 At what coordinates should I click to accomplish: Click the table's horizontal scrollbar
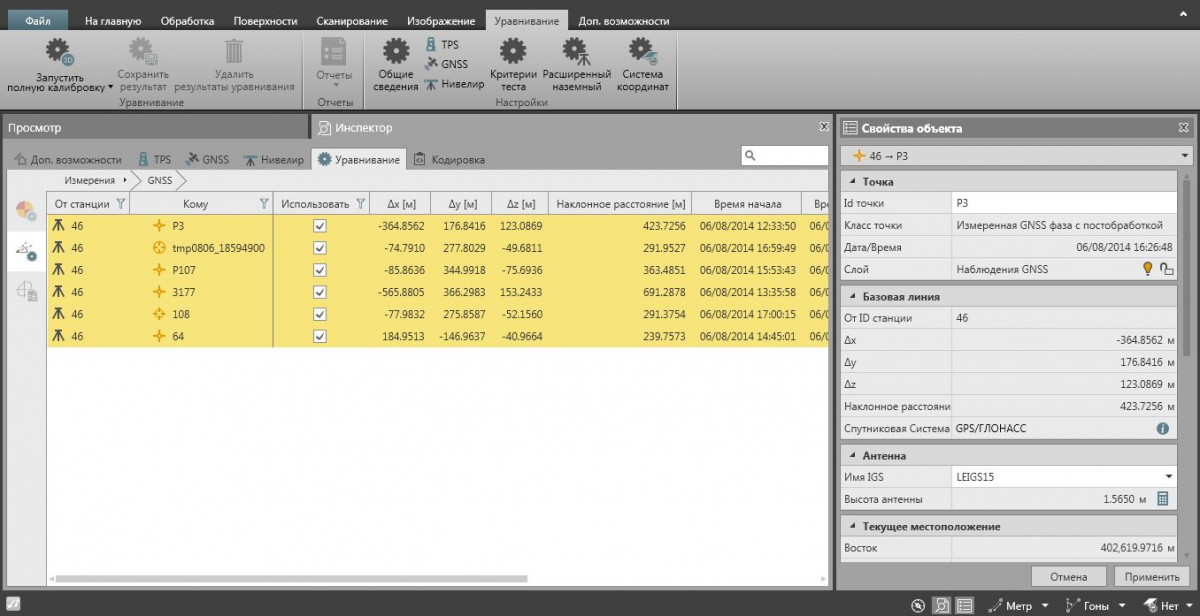pos(292,578)
